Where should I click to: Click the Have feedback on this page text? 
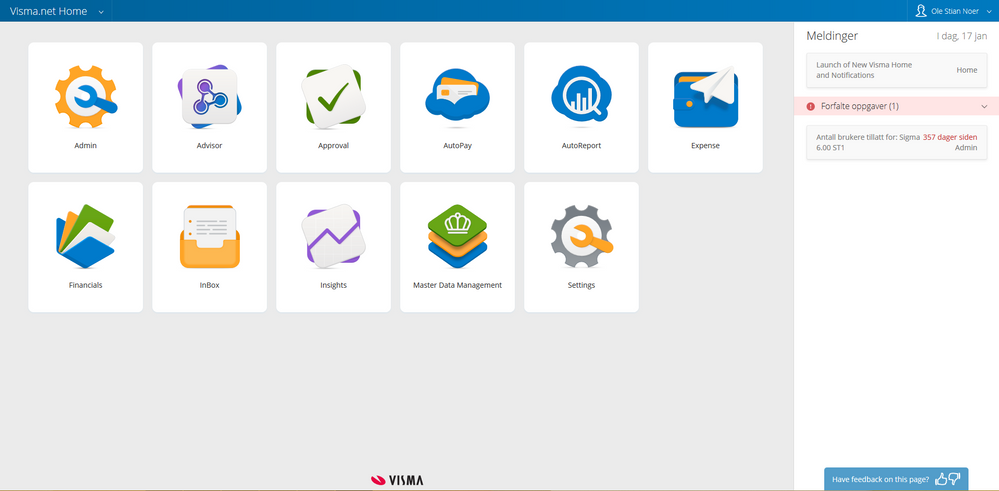pos(880,480)
